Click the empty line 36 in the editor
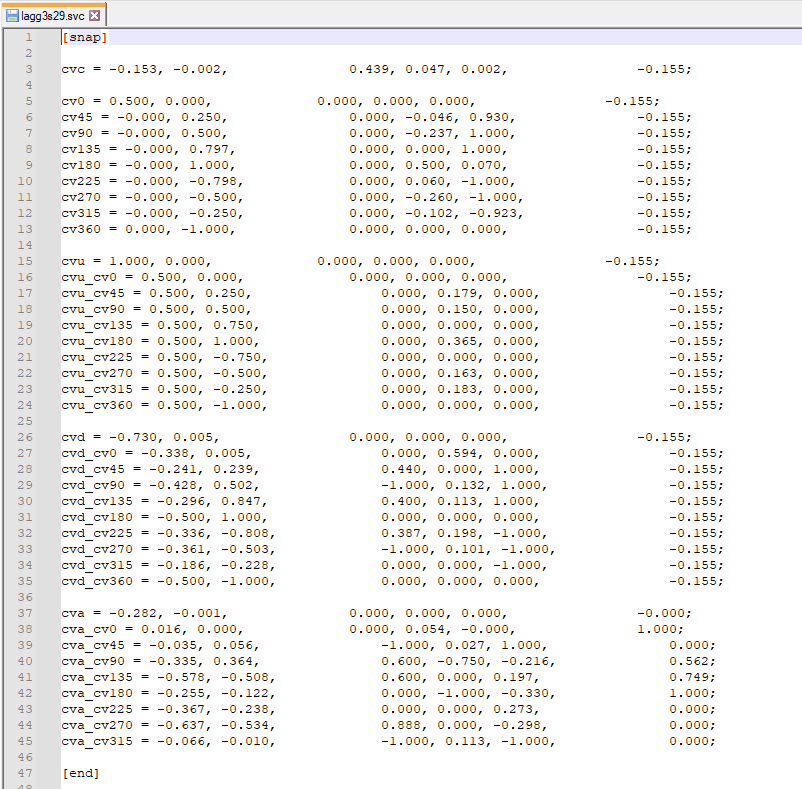This screenshot has height=789, width=802. coord(300,597)
